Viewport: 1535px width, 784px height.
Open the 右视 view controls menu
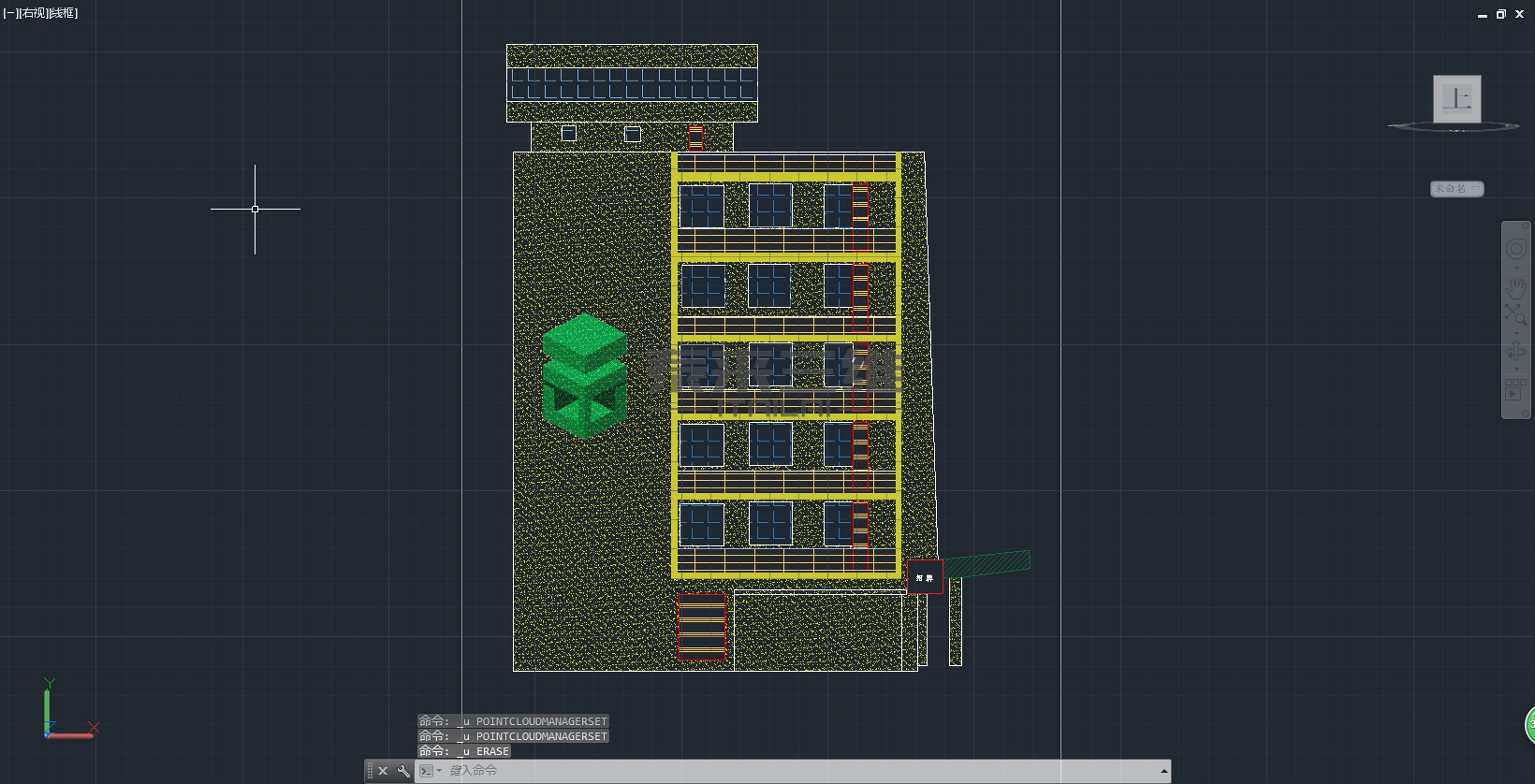tap(32, 13)
